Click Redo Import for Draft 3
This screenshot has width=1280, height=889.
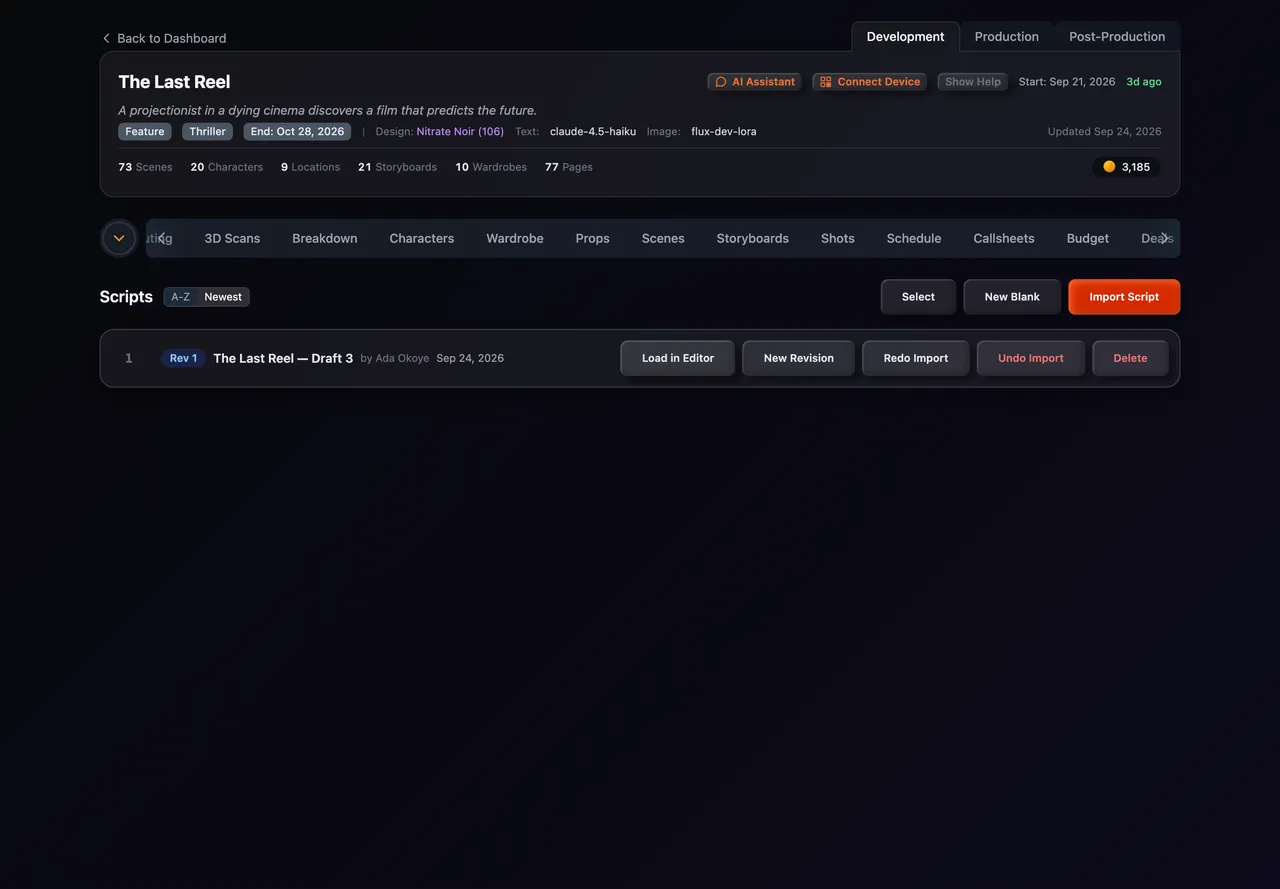coord(916,358)
